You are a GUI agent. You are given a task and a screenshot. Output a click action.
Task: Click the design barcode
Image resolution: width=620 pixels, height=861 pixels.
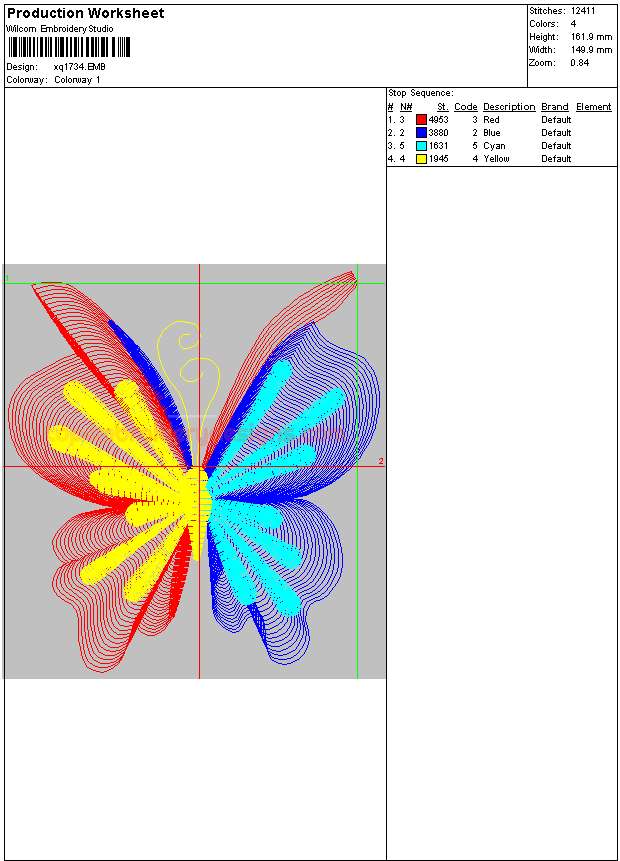coord(69,47)
